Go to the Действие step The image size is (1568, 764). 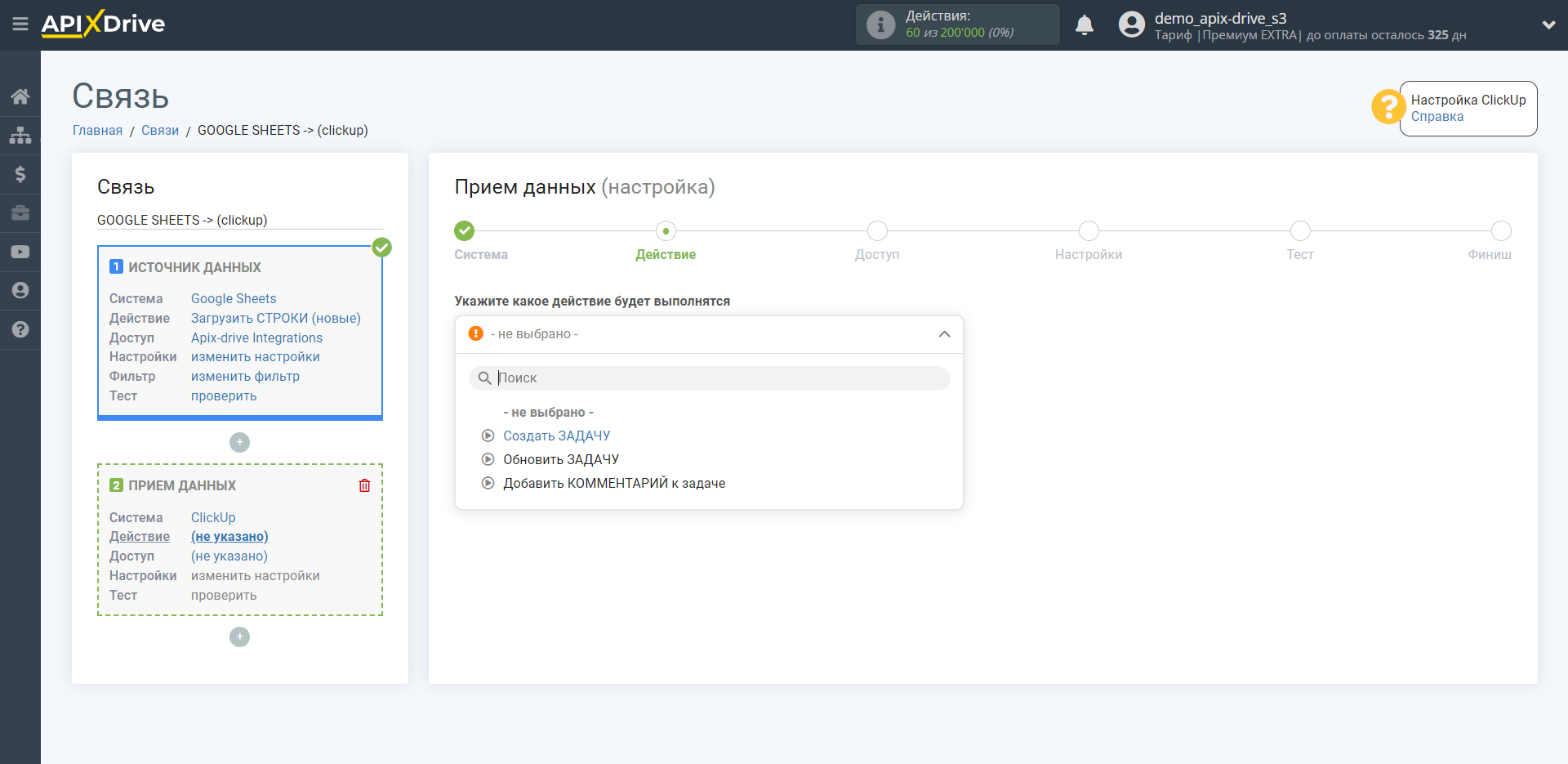pos(666,231)
